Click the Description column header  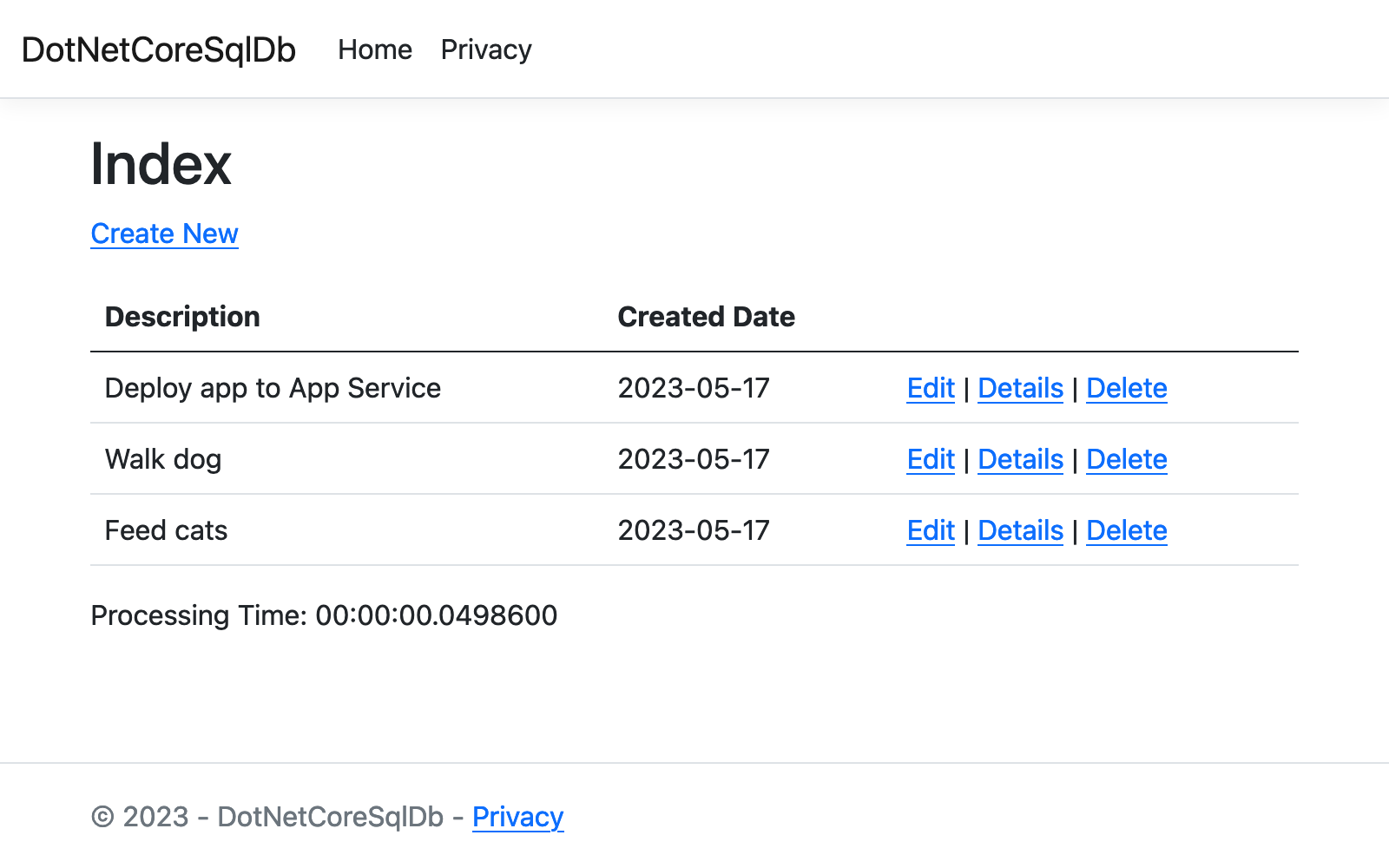pyautogui.click(x=181, y=316)
